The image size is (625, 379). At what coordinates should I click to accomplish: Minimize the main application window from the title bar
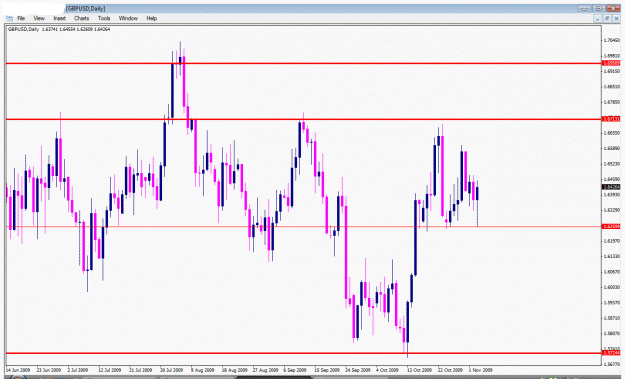[584, 8]
